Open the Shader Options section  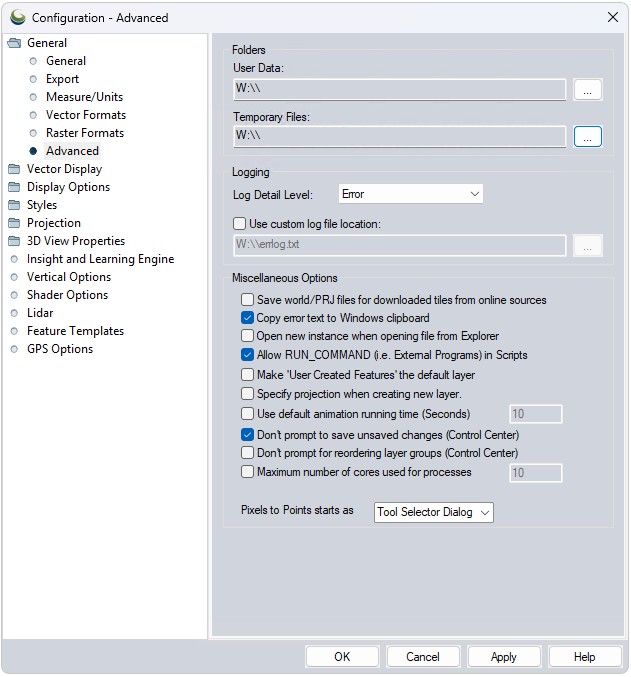coord(67,295)
